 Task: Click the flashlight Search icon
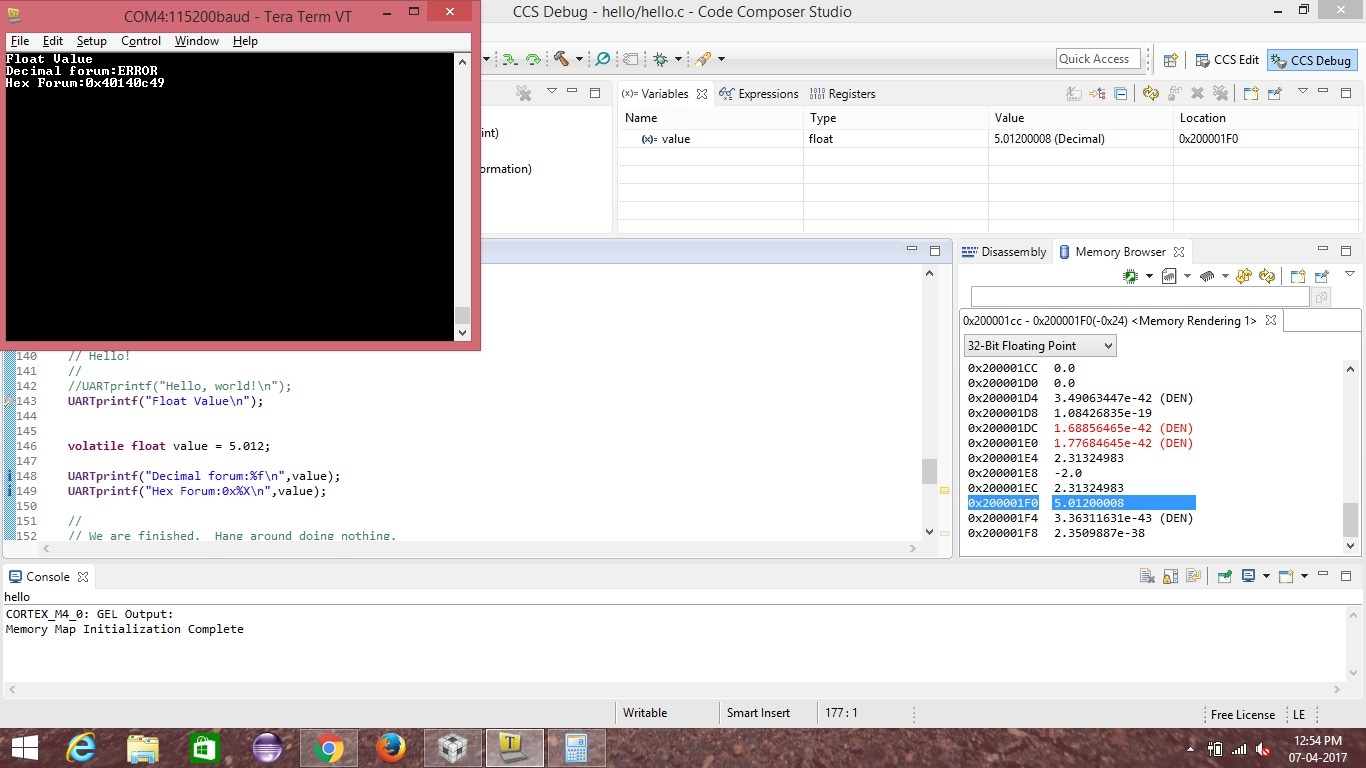pyautogui.click(x=704, y=59)
